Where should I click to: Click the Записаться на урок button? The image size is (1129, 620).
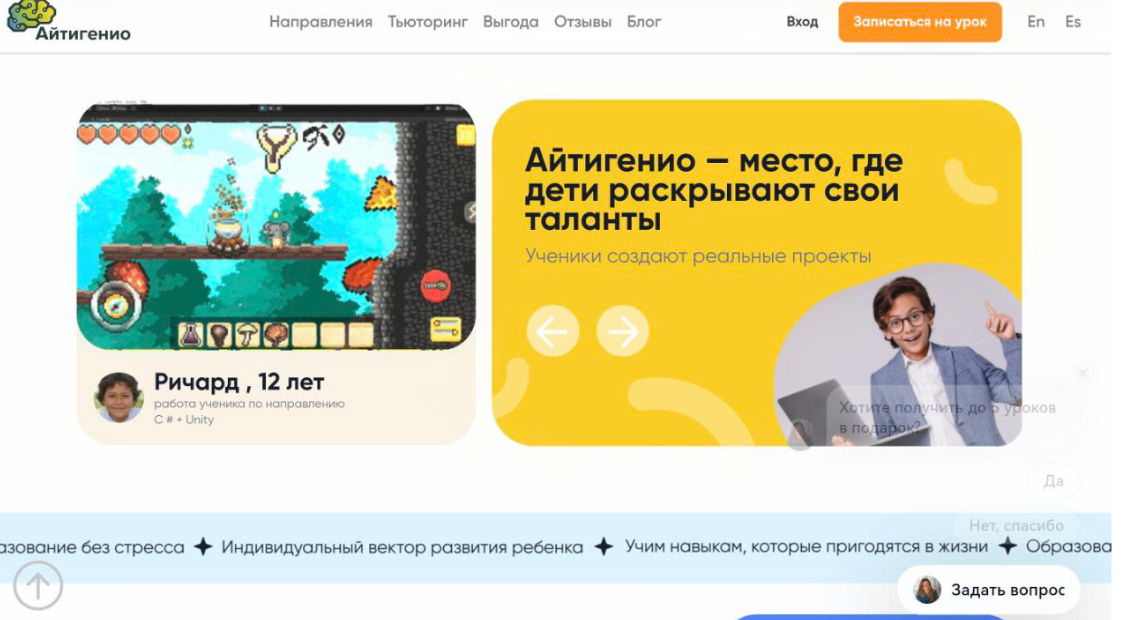919,22
